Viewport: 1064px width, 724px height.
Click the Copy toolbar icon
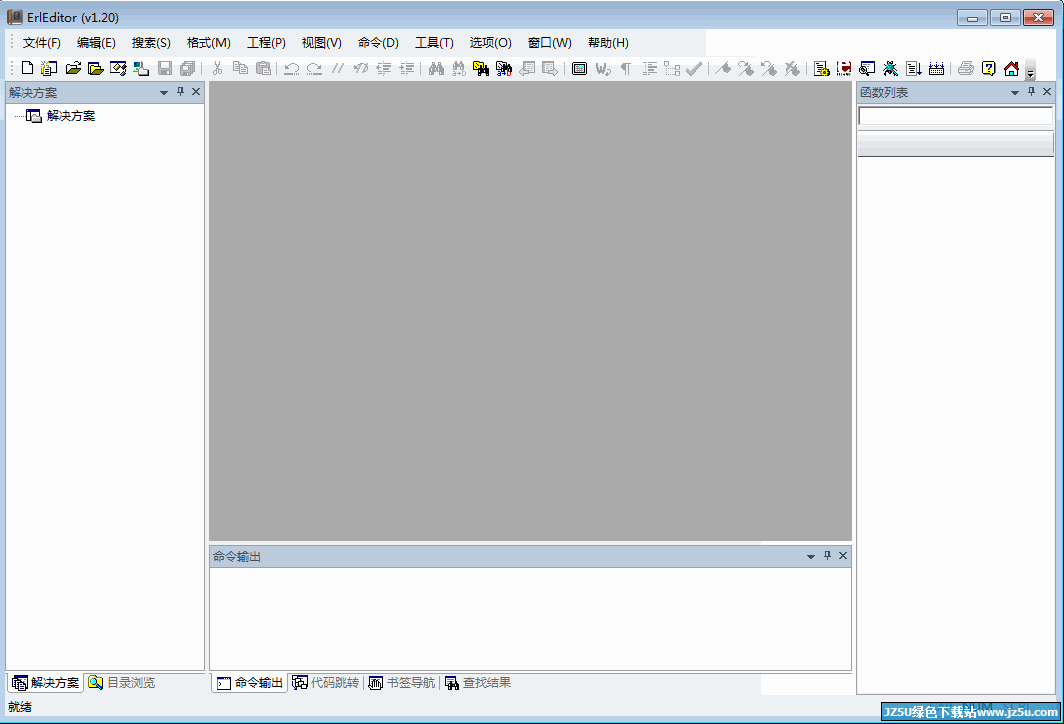pos(240,68)
